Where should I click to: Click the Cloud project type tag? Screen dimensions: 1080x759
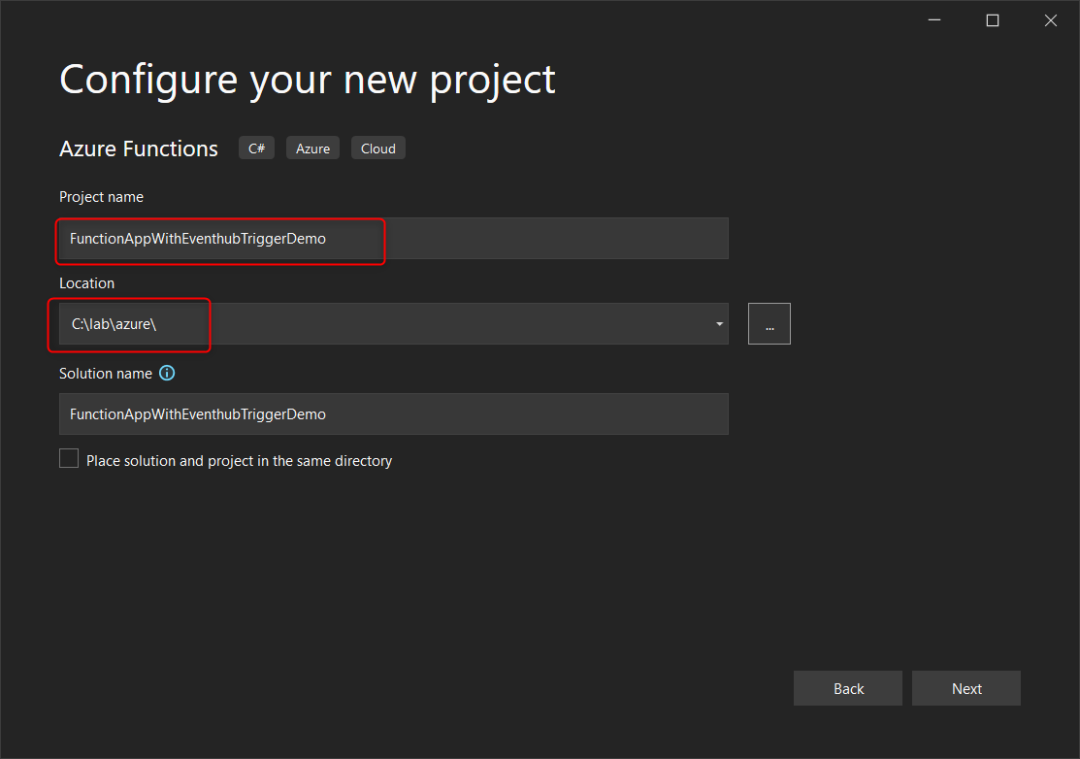(x=378, y=148)
